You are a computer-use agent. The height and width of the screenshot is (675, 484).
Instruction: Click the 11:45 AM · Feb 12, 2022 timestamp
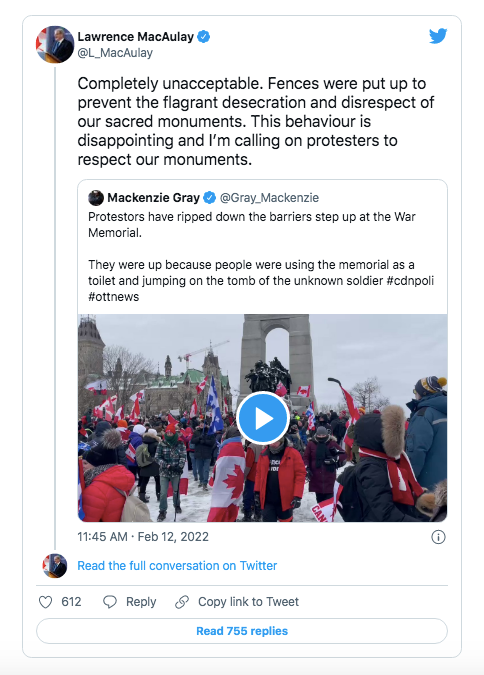pos(143,537)
